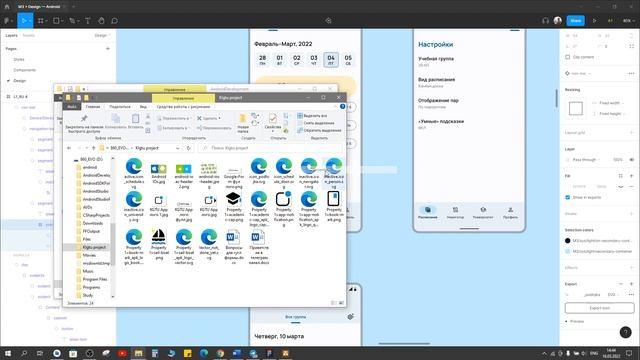Screen dimensions: 640x360
Task: Open the Home ribbon tab in Explorer
Action: [93, 107]
